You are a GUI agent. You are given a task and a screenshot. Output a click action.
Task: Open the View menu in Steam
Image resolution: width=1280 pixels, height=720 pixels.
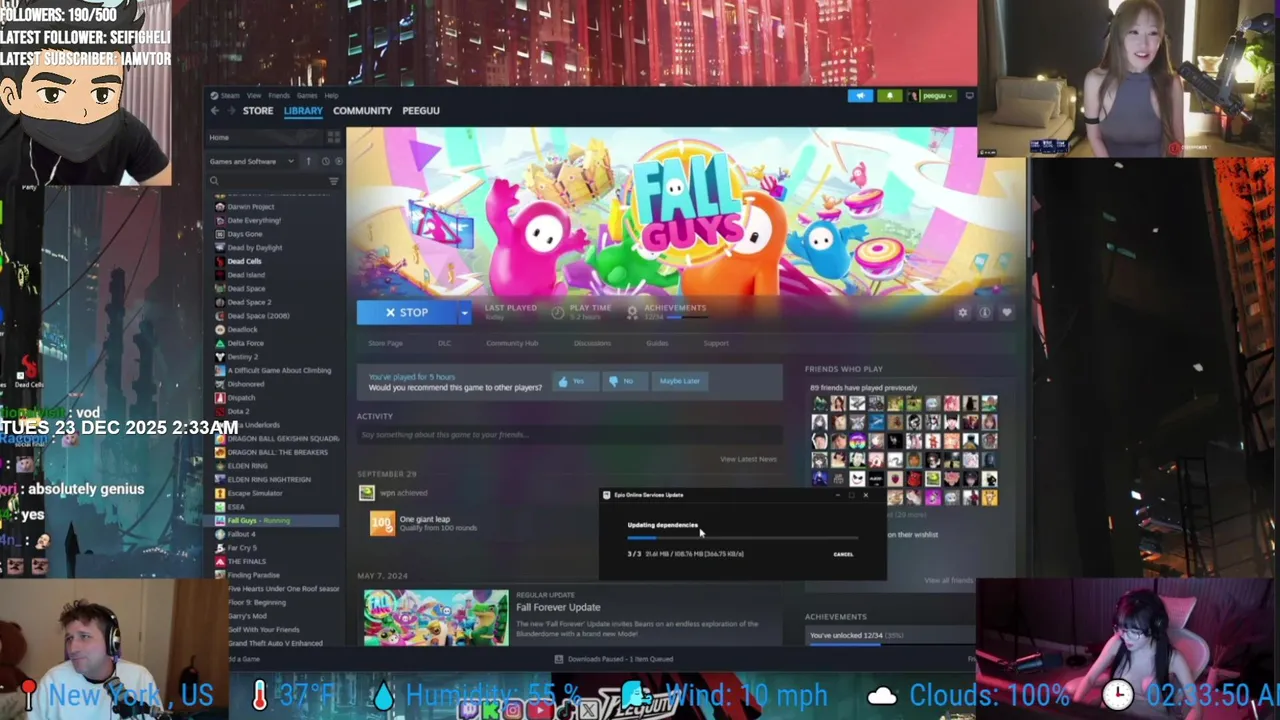254,95
